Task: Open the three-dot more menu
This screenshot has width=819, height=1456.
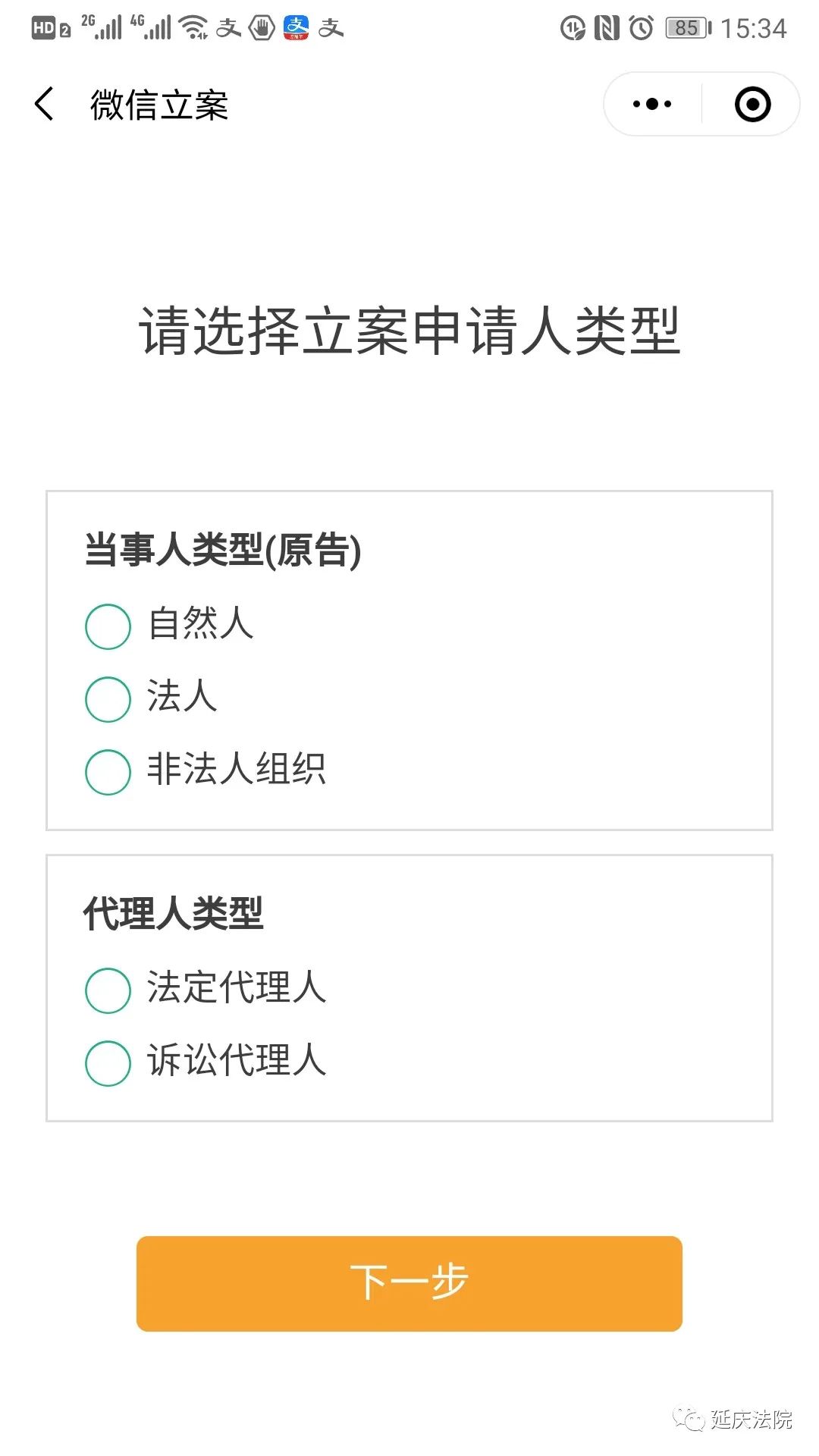Action: tap(652, 104)
